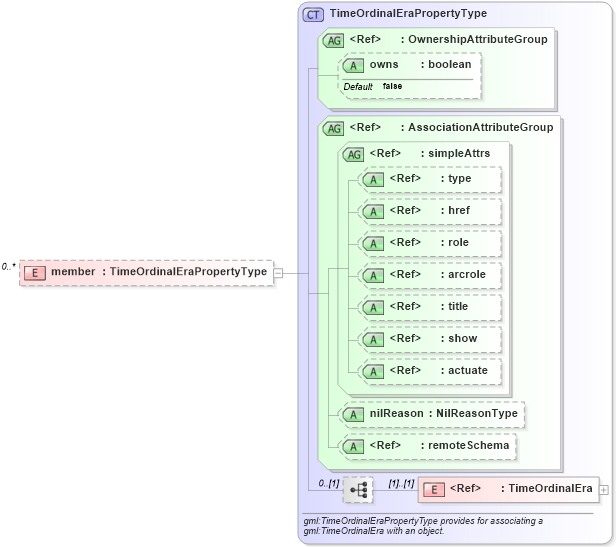Select the ': AssociationAttributeGroup' label
This screenshot has height=547, width=616.
[477, 127]
